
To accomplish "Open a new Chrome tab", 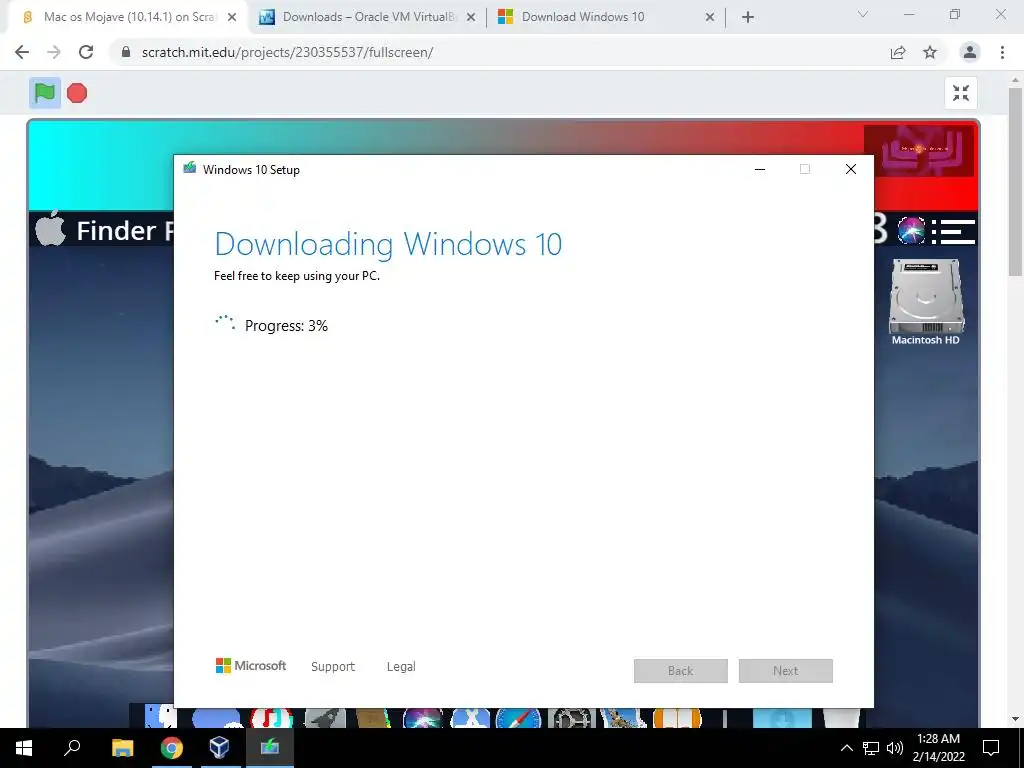I will [x=748, y=18].
